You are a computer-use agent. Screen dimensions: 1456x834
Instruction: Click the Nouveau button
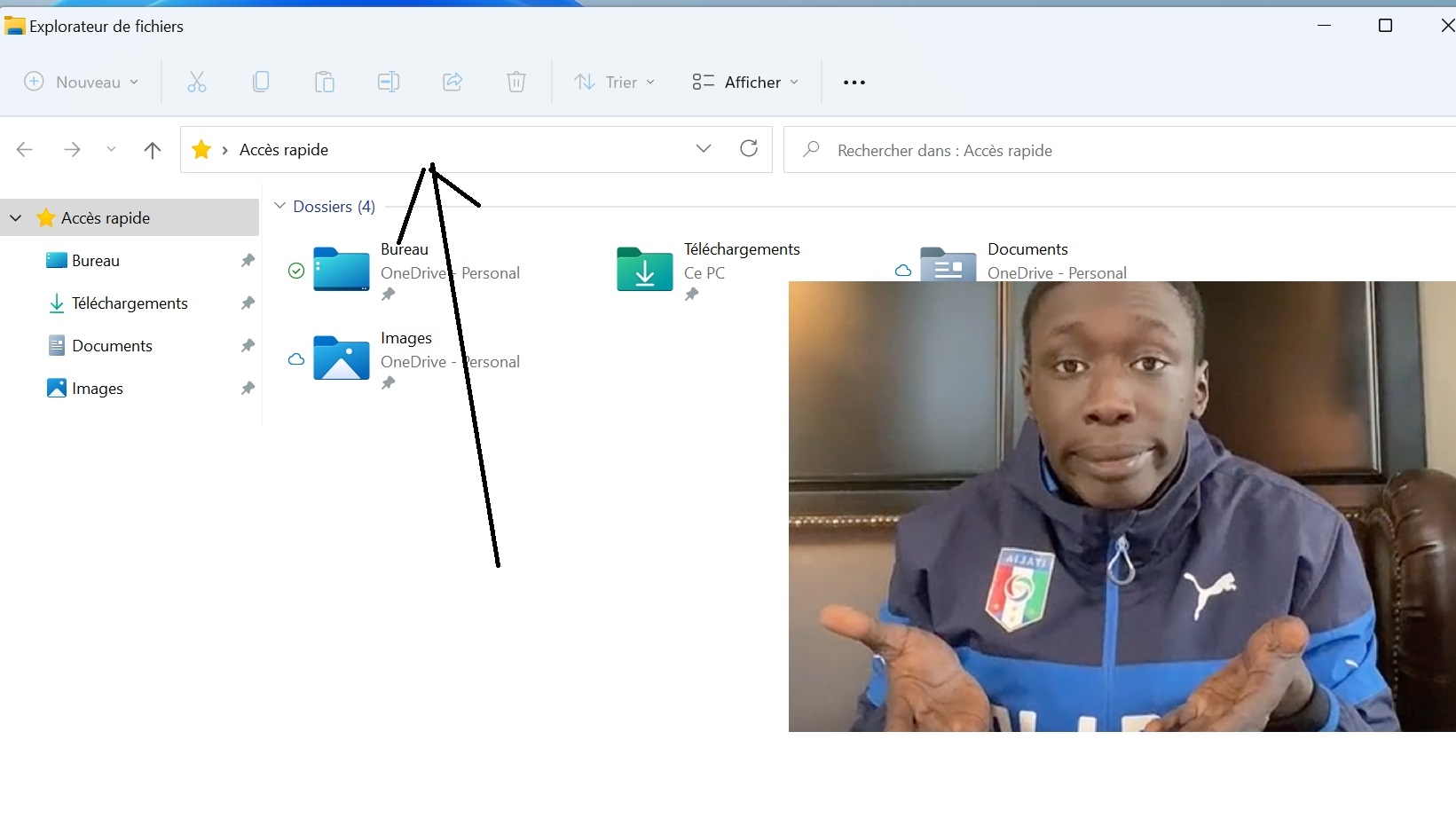click(x=80, y=82)
